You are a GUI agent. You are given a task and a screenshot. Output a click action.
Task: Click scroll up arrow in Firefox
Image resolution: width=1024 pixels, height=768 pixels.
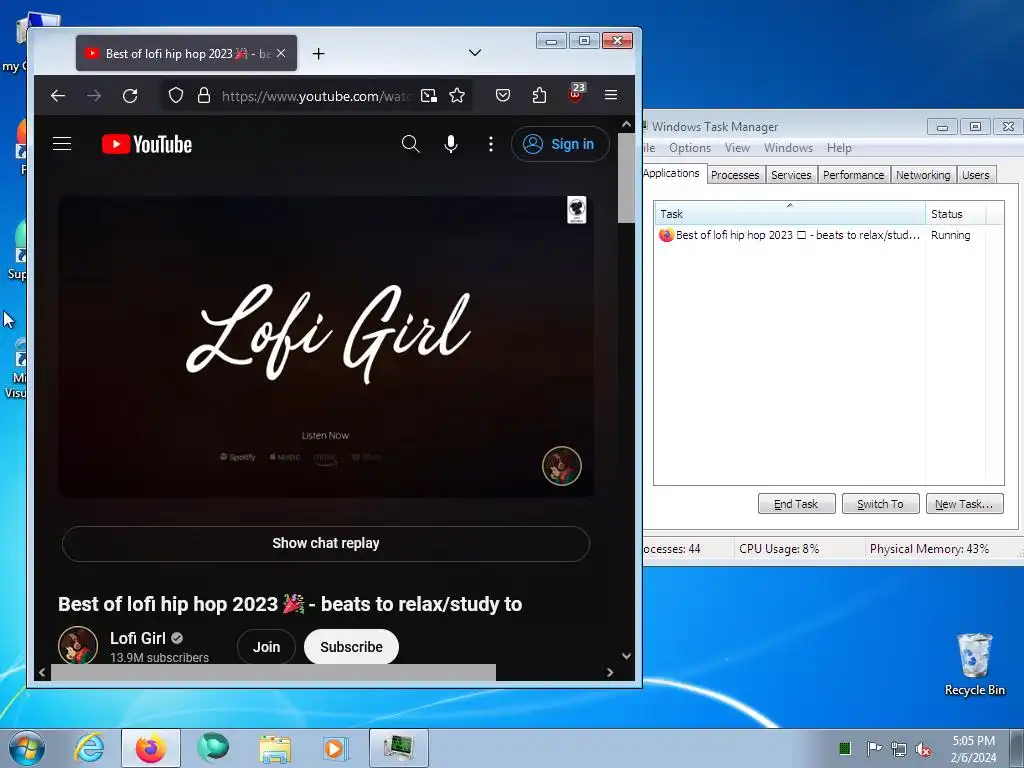pos(626,124)
